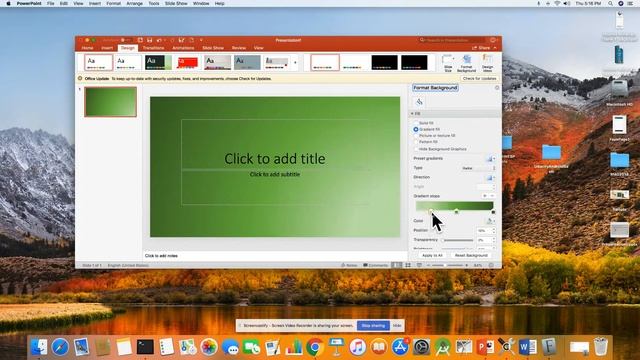Open the Fill paint bucket tab icon
Screen dimensions: 640x360
(x=419, y=102)
